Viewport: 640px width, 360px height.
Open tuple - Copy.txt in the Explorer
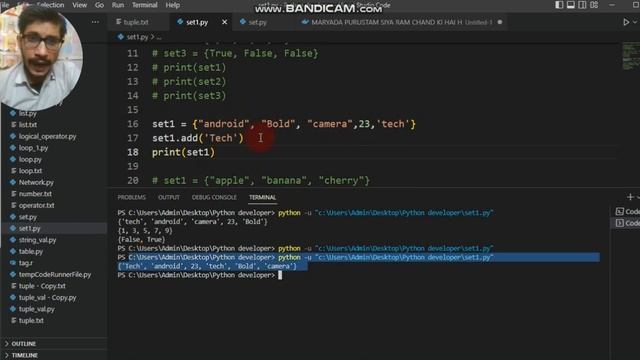[x=42, y=286]
